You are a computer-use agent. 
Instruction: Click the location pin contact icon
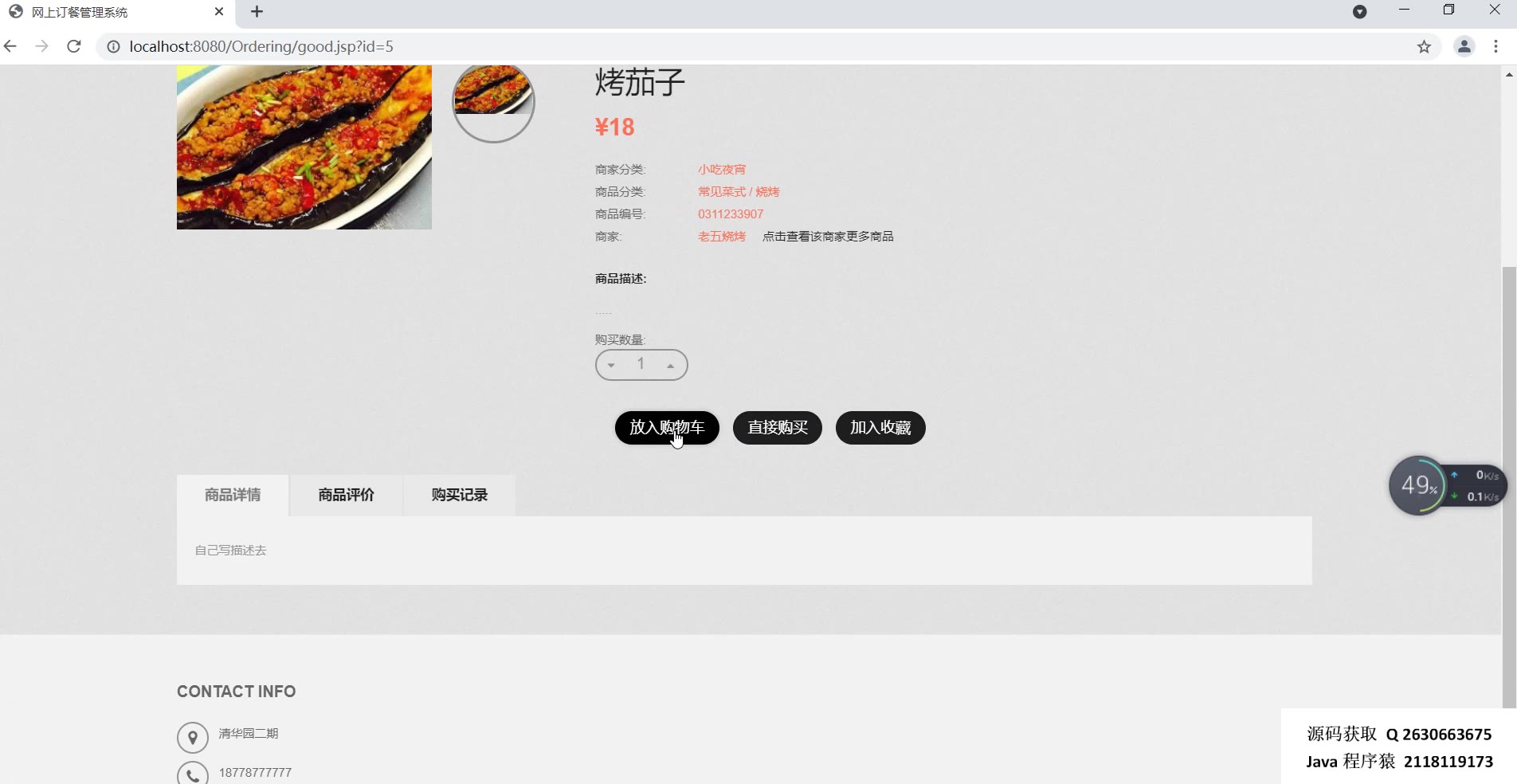[193, 738]
